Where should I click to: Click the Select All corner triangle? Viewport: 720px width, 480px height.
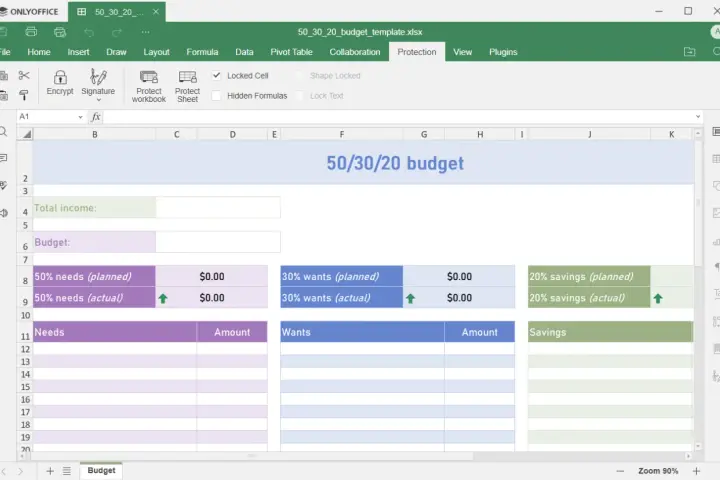26,134
